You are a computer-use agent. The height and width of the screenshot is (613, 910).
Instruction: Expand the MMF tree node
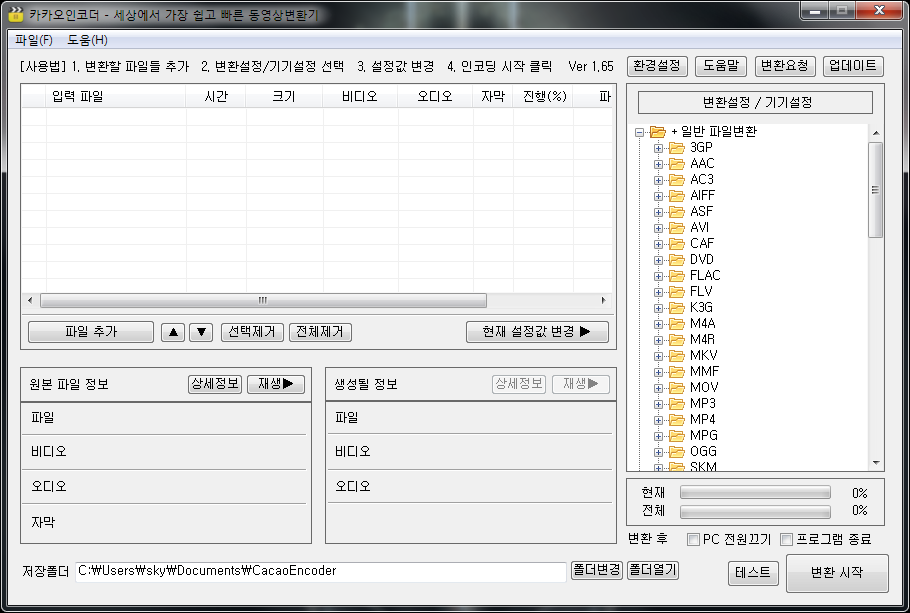(658, 372)
